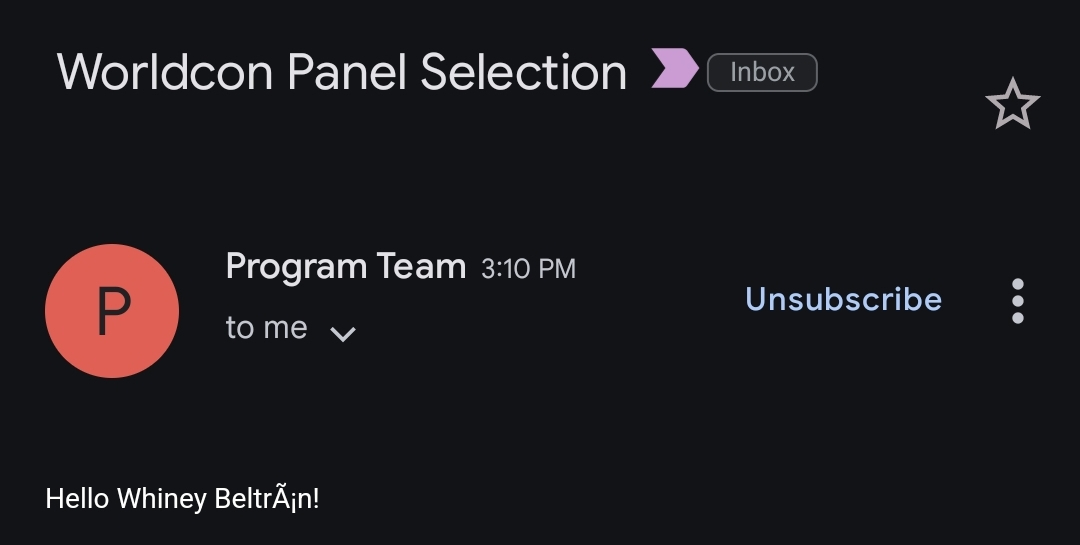Toggle the star icon beside the subject

[1012, 104]
